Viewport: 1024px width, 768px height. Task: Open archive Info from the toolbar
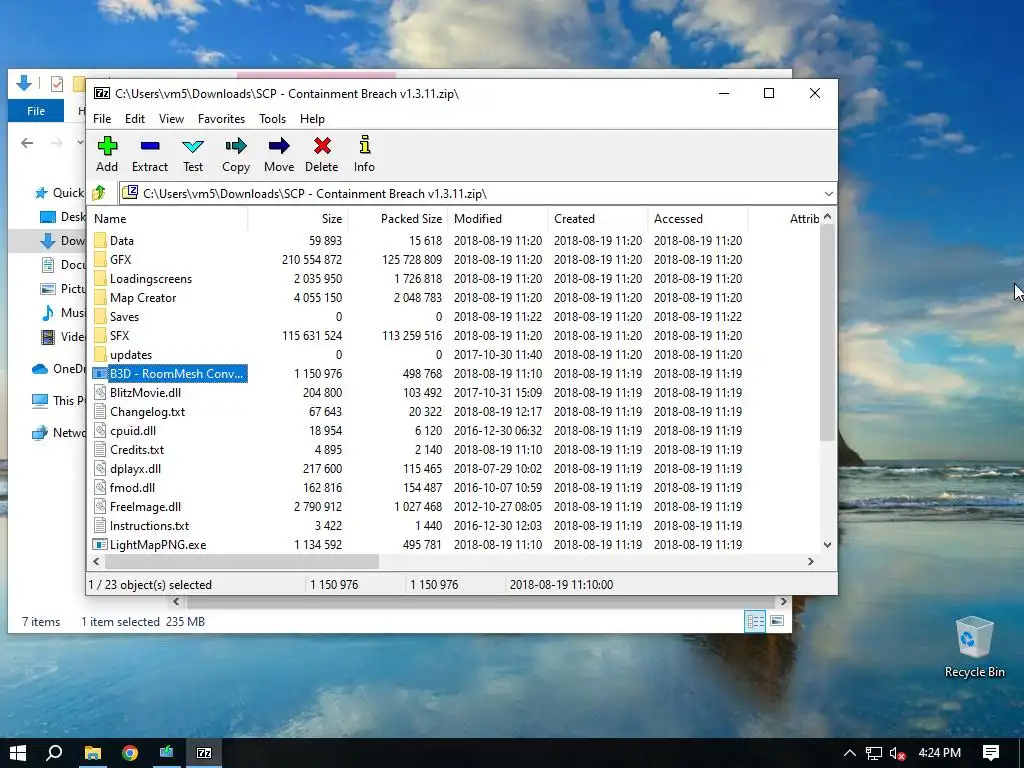(364, 154)
